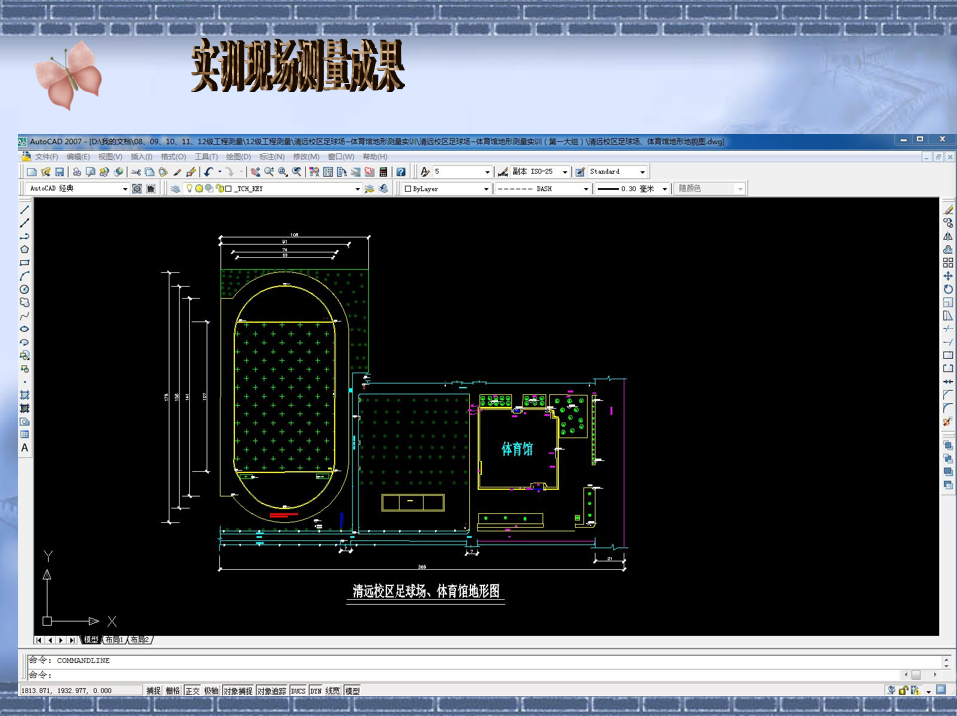
Task: Open the _TCH_KEY layer dropdown
Action: coord(357,188)
